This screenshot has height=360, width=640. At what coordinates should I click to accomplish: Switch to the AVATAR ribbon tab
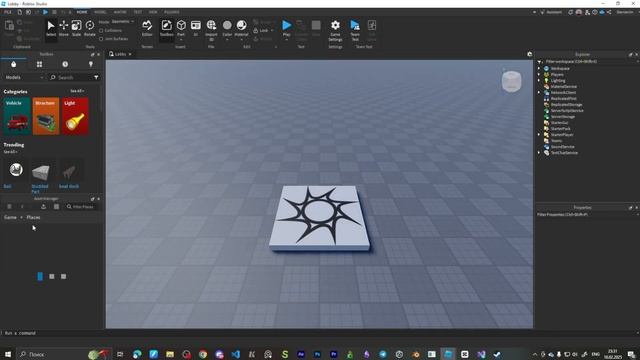[120, 12]
